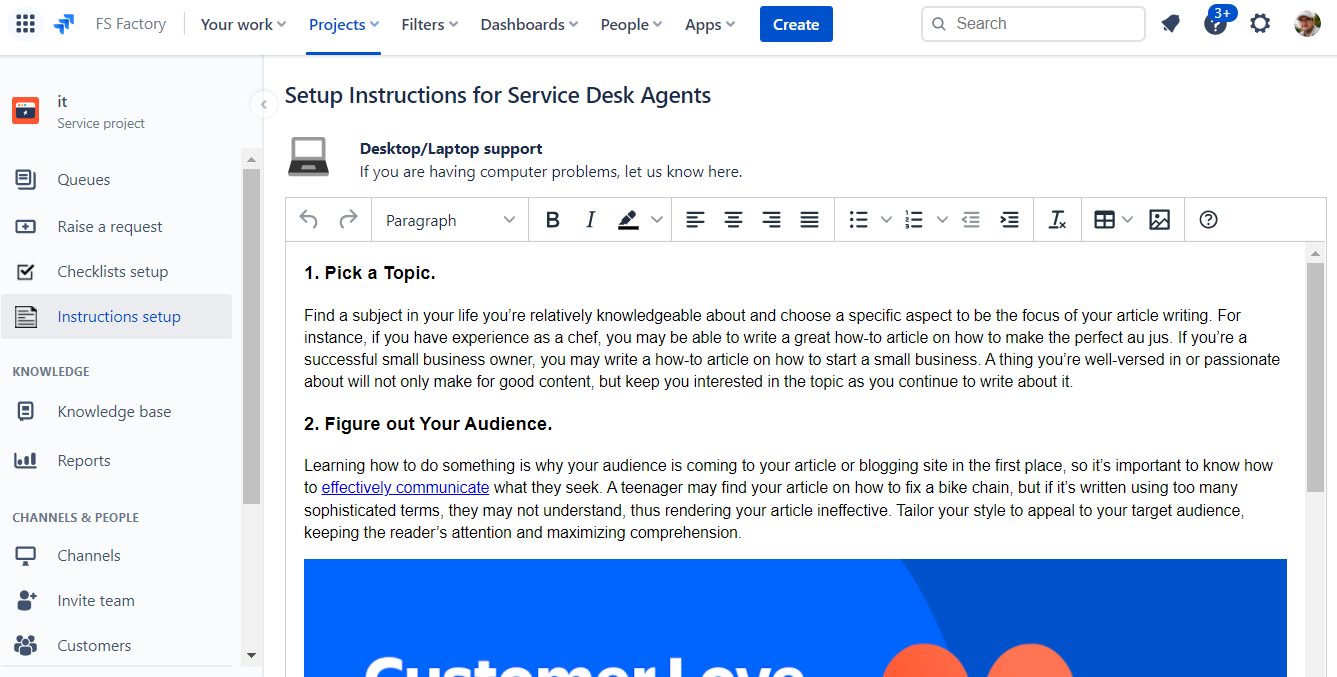Open the Paragraph style dropdown
This screenshot has width=1337, height=677.
(x=450, y=220)
